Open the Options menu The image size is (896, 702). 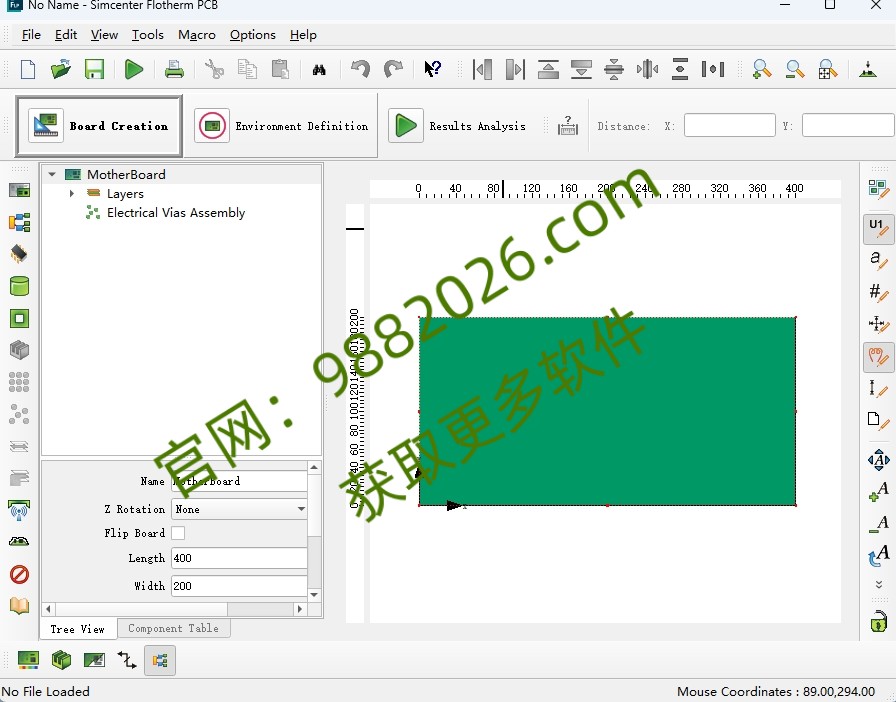coord(253,35)
